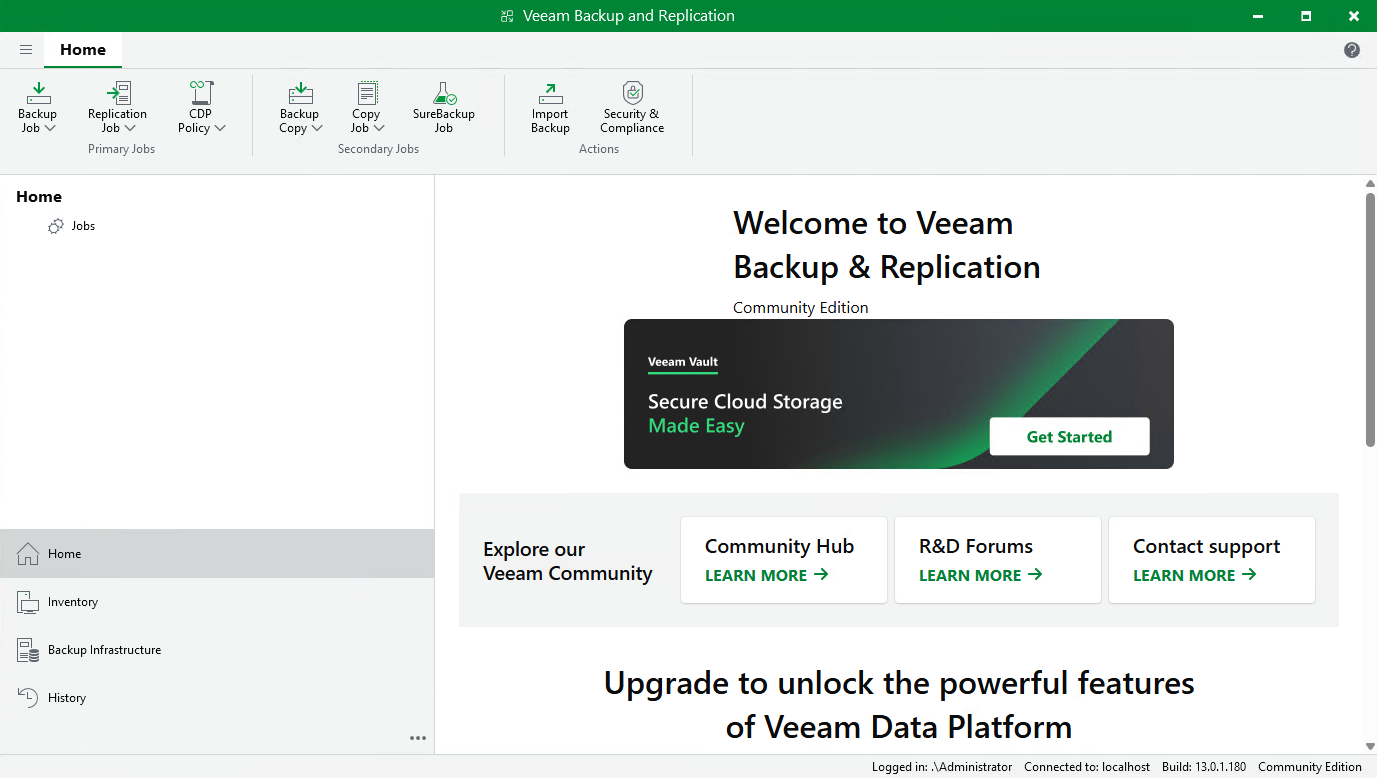The height and width of the screenshot is (778, 1377).
Task: Expand the Backup Job dropdown arrow
Action: [53, 128]
